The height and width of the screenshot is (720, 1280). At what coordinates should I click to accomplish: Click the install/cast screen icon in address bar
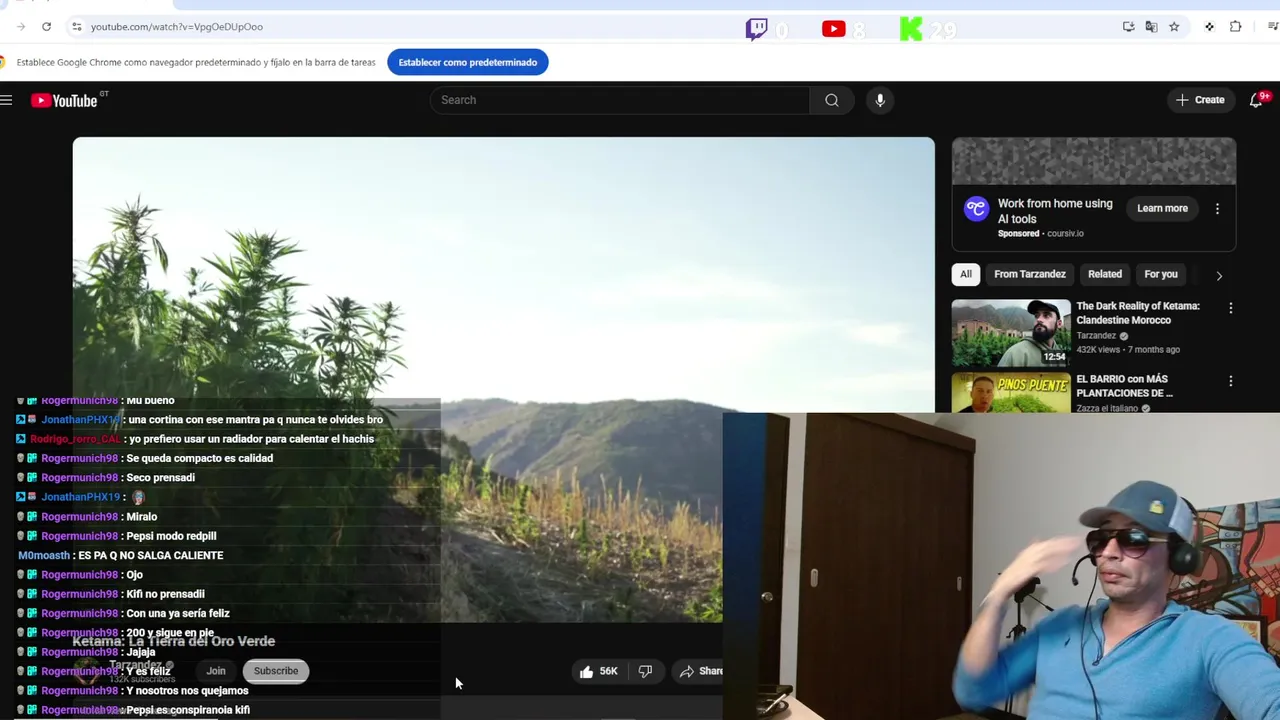(x=1128, y=27)
